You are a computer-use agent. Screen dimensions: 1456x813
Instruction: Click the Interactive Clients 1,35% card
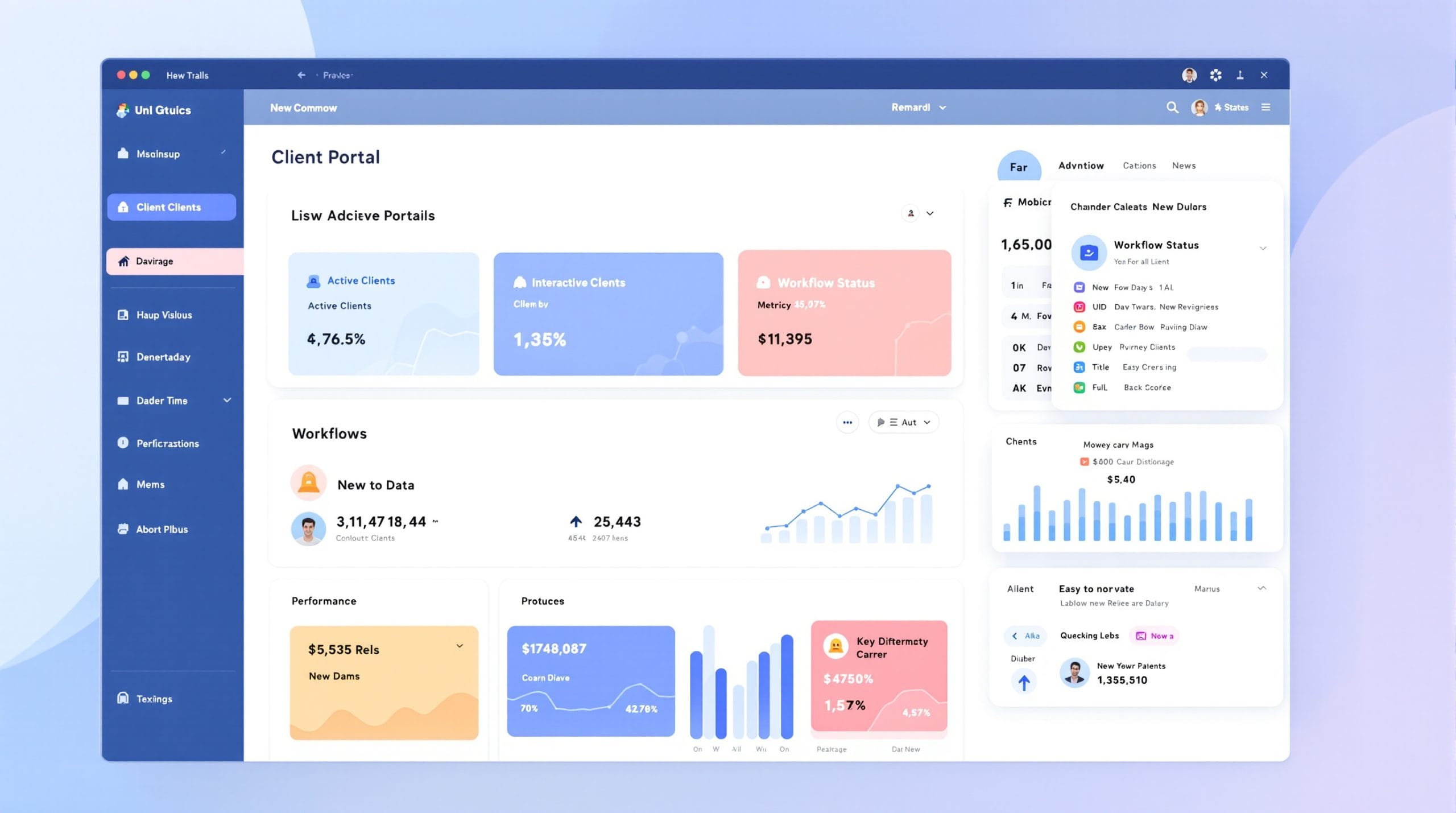click(x=609, y=314)
